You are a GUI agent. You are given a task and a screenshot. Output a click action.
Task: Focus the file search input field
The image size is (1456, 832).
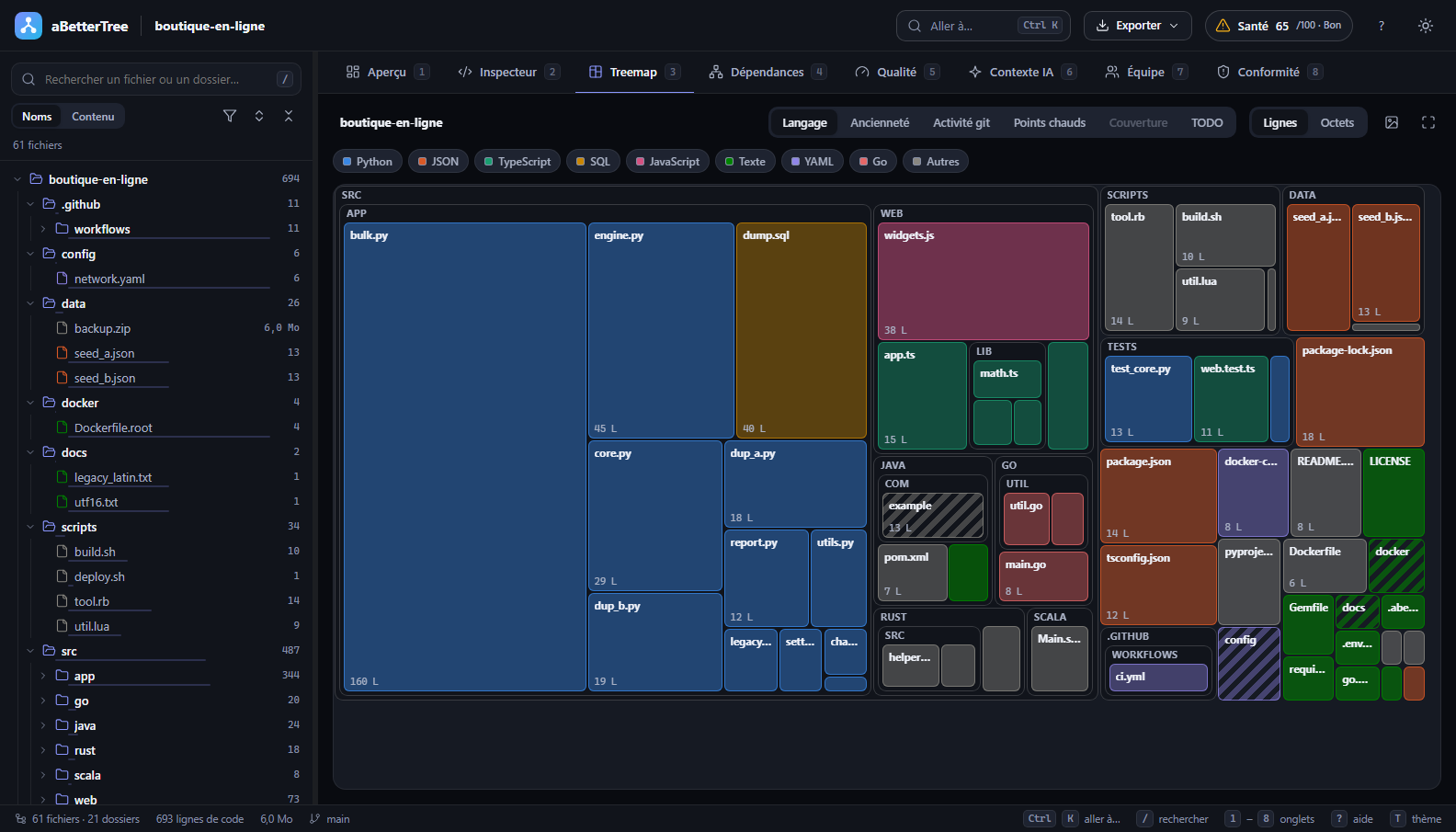(x=156, y=79)
